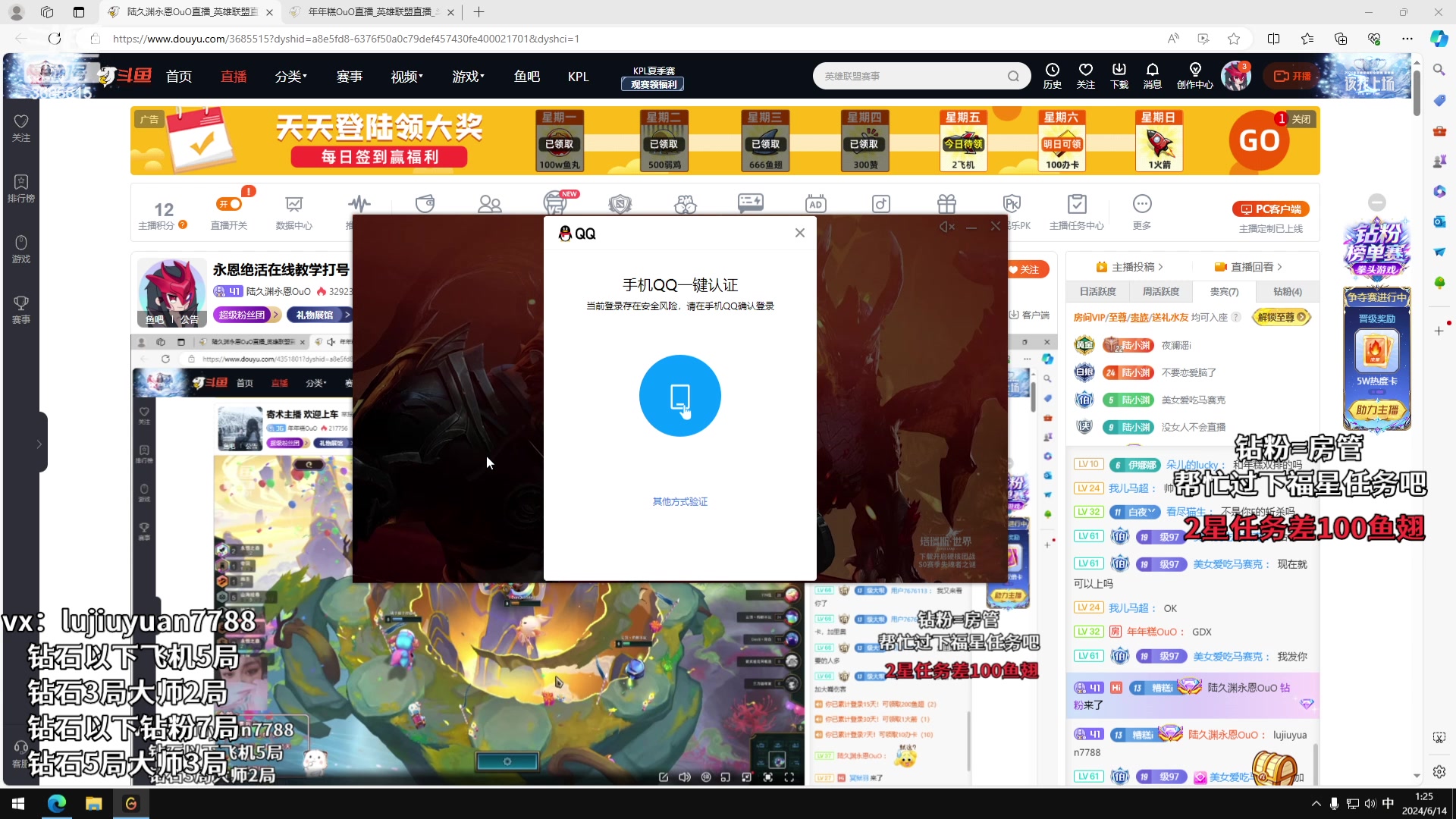
Task: Switch to second browser tab 年年糕OuO直播
Action: (x=371, y=12)
